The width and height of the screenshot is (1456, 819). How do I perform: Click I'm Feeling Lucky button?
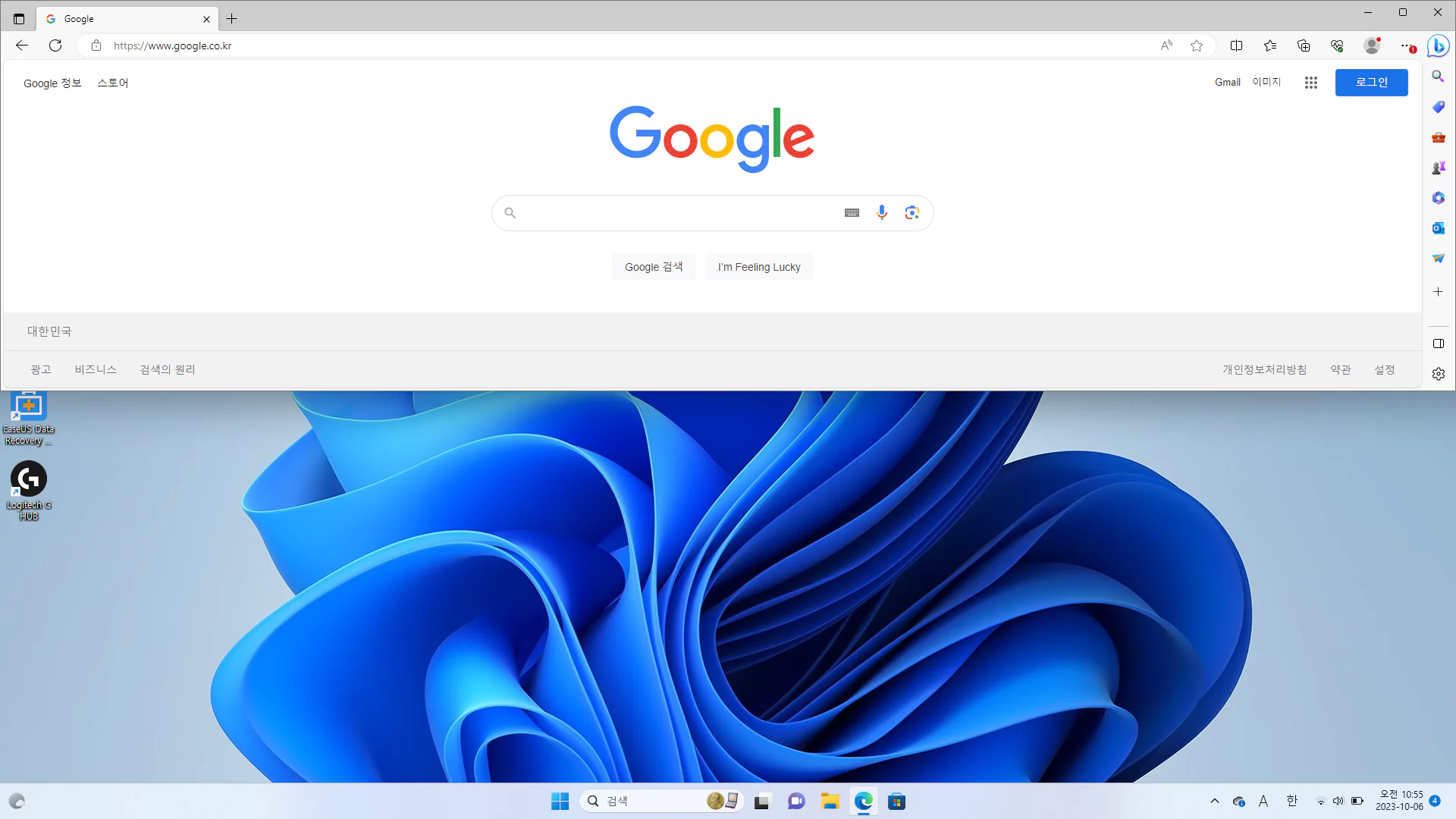[x=759, y=267]
